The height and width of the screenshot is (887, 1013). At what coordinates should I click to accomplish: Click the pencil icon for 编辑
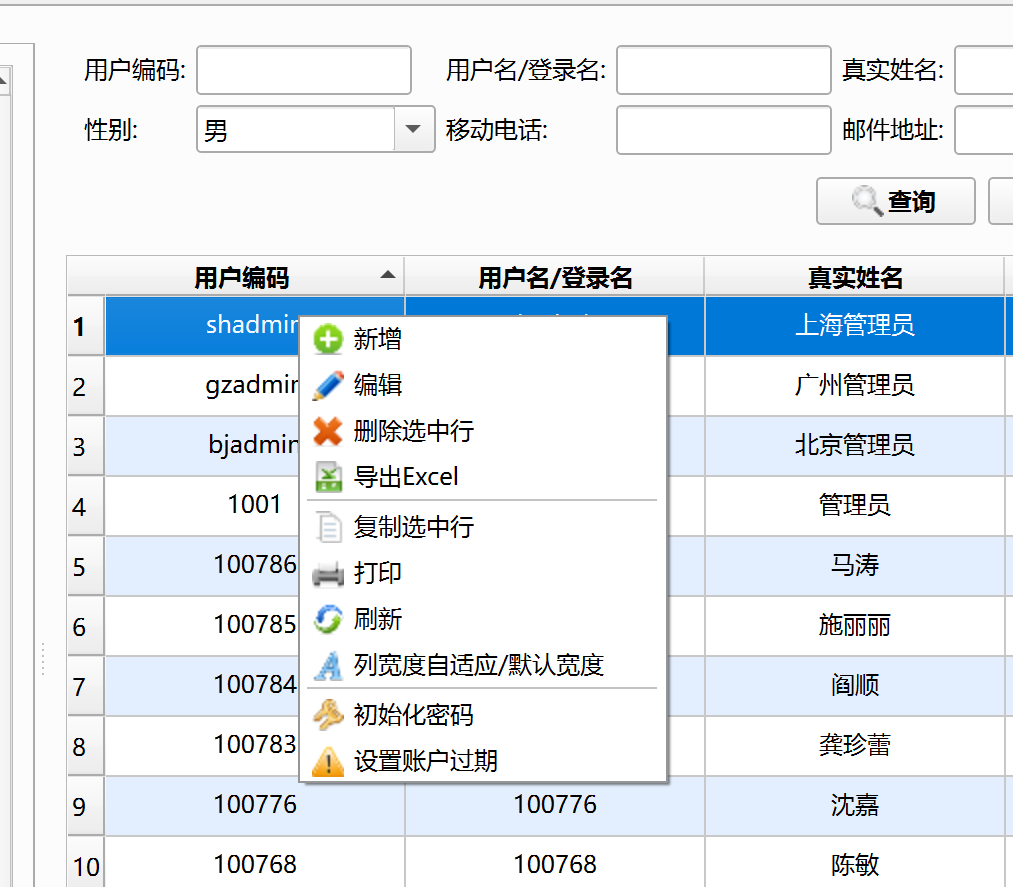click(x=328, y=385)
